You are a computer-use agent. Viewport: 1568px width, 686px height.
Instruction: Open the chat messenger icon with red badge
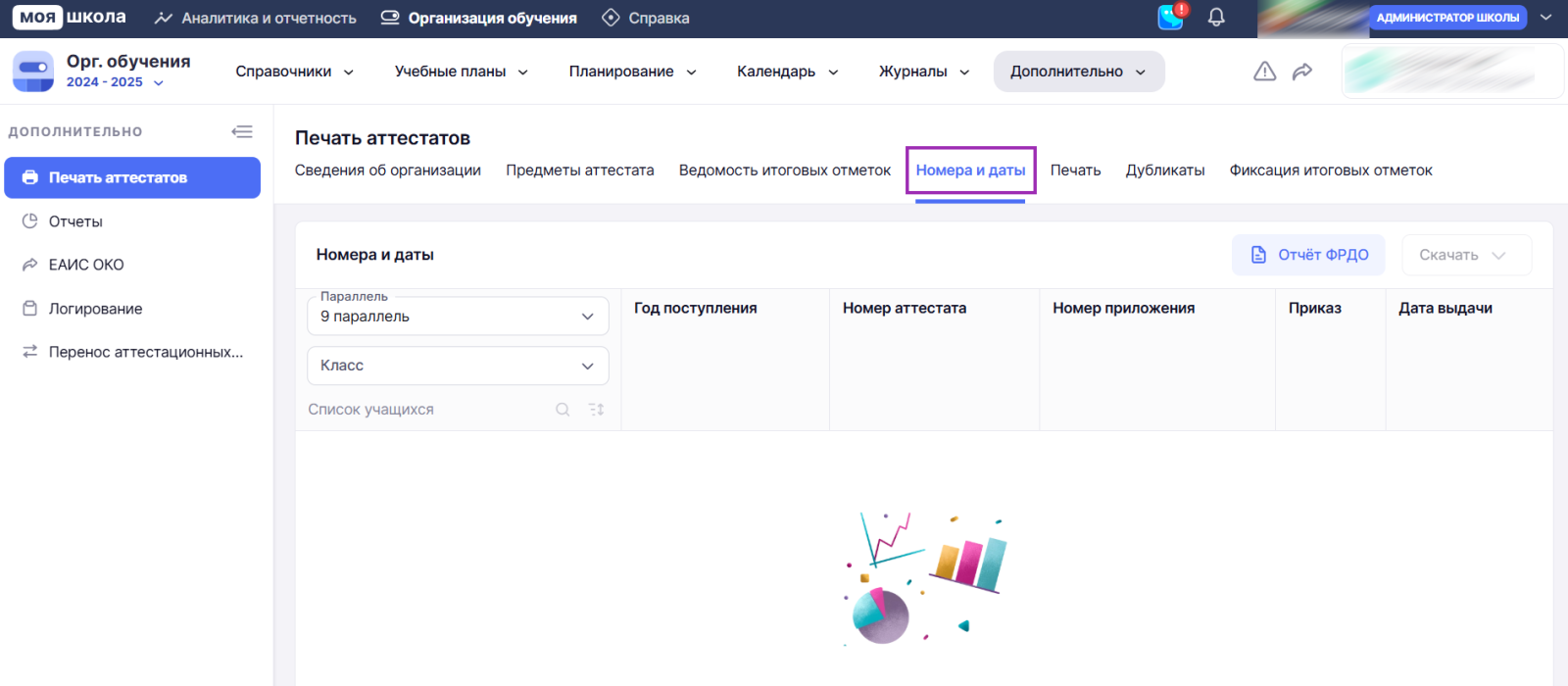1171,17
